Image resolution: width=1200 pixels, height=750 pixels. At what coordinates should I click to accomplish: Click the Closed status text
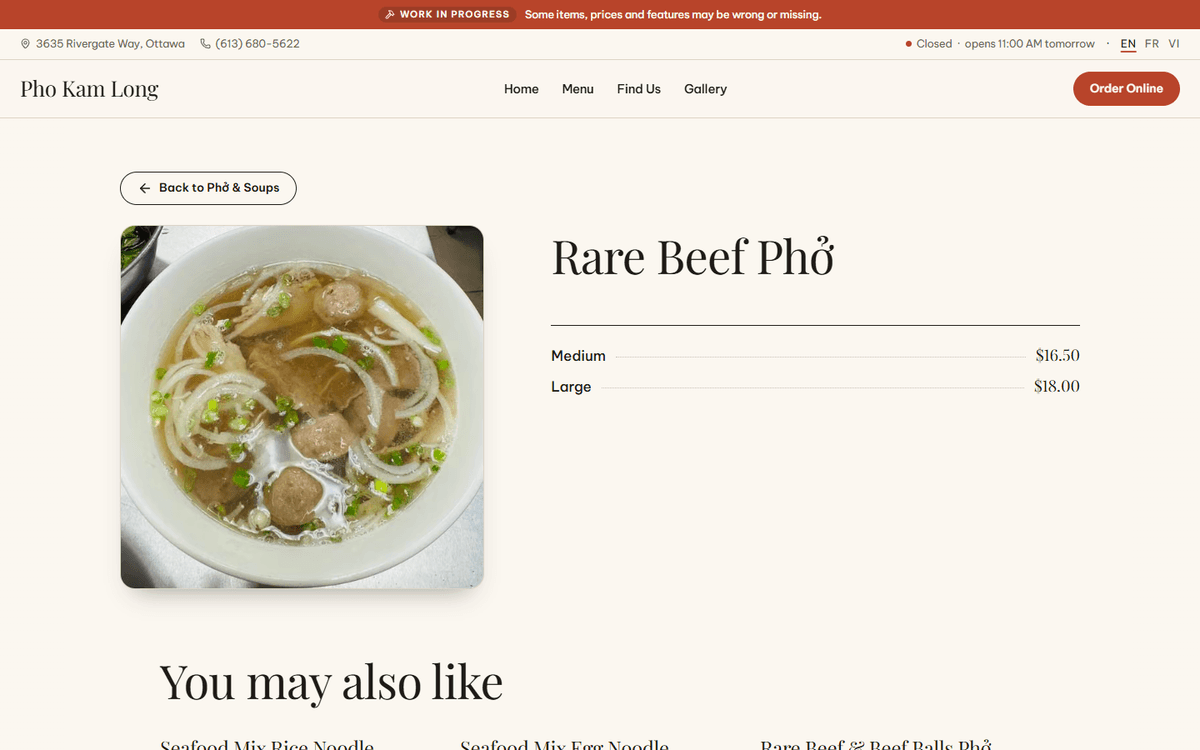point(934,44)
